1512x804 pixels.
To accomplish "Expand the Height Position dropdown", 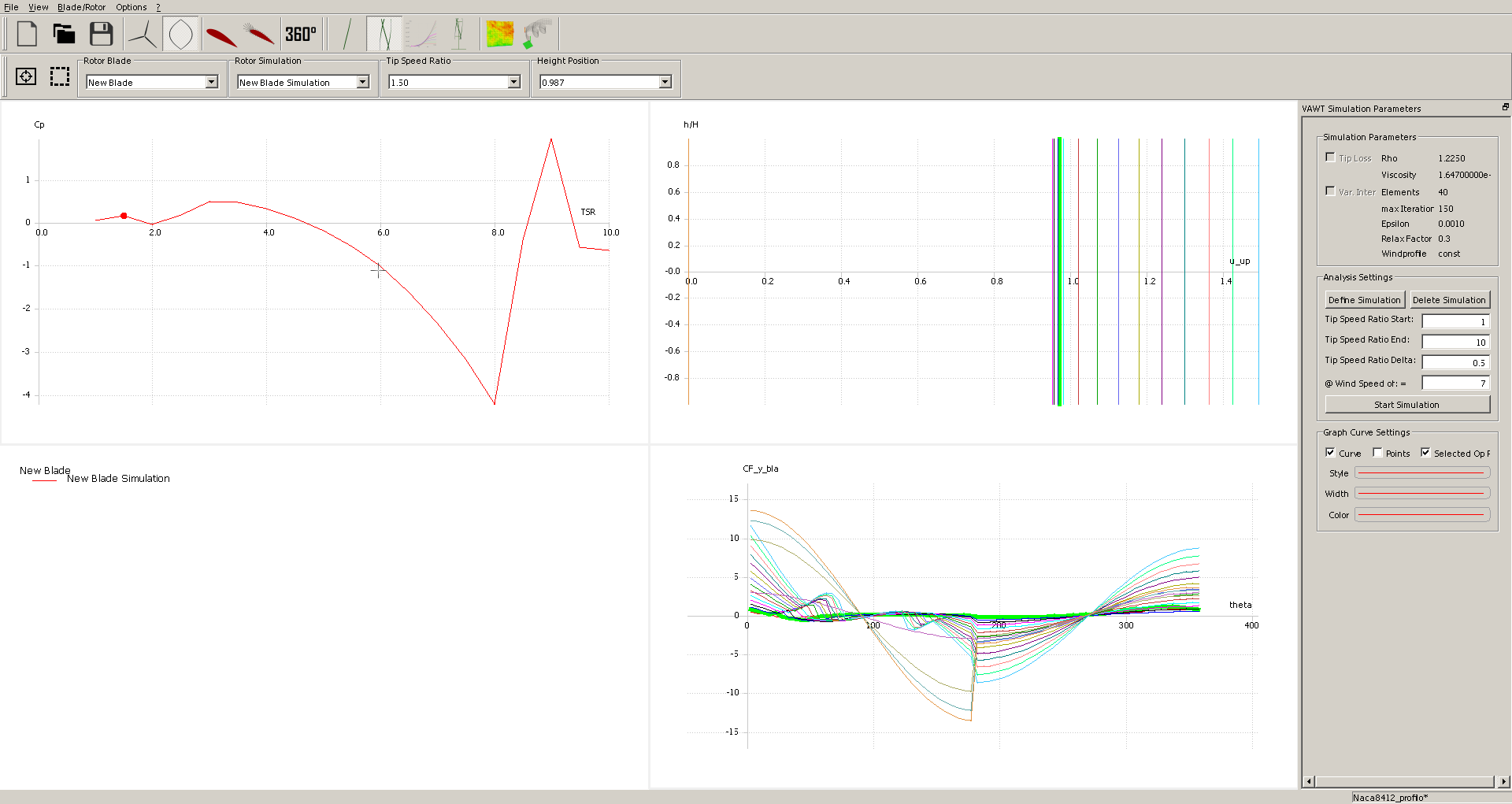I will click(606, 82).
